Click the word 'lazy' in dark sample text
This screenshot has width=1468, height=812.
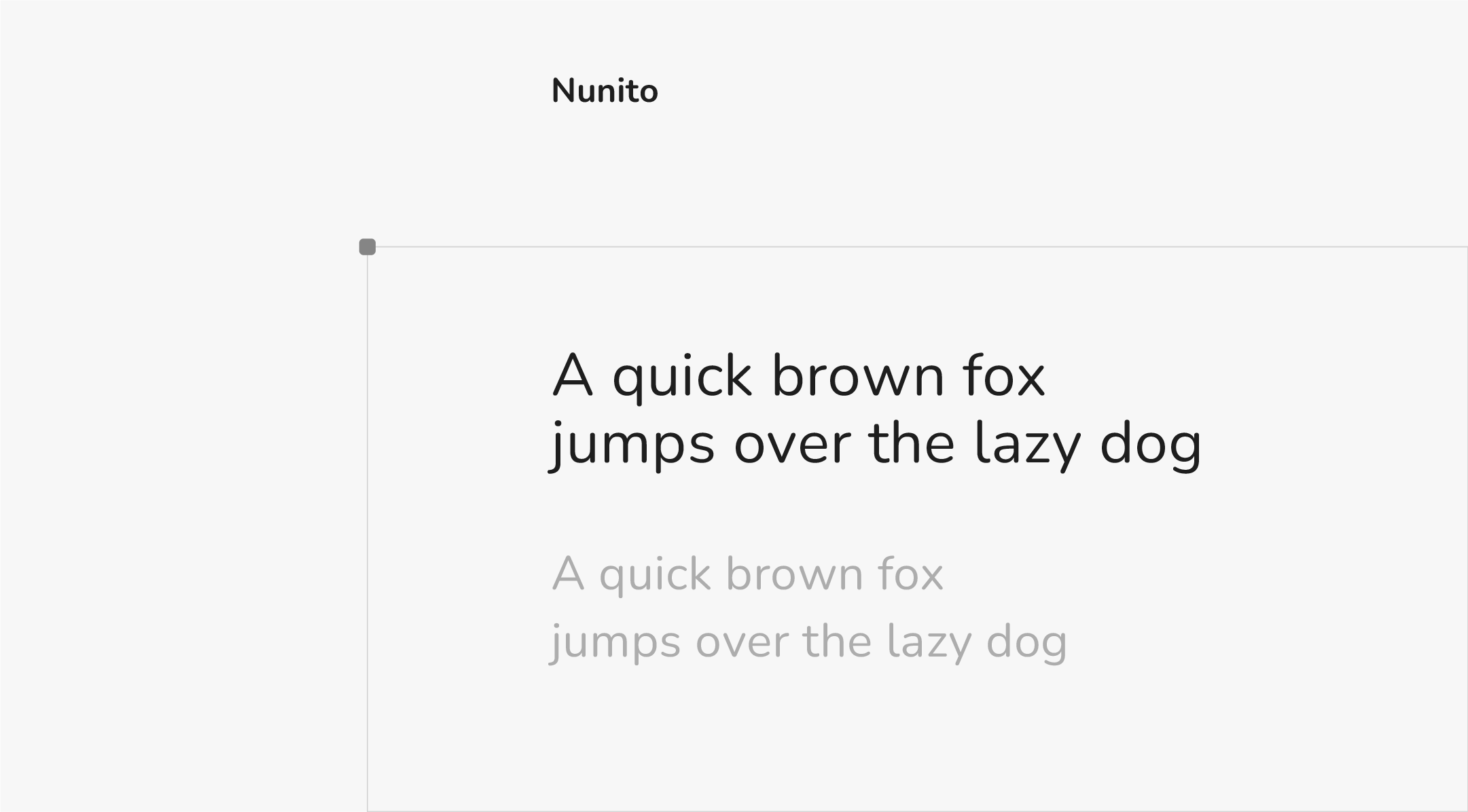click(1027, 445)
